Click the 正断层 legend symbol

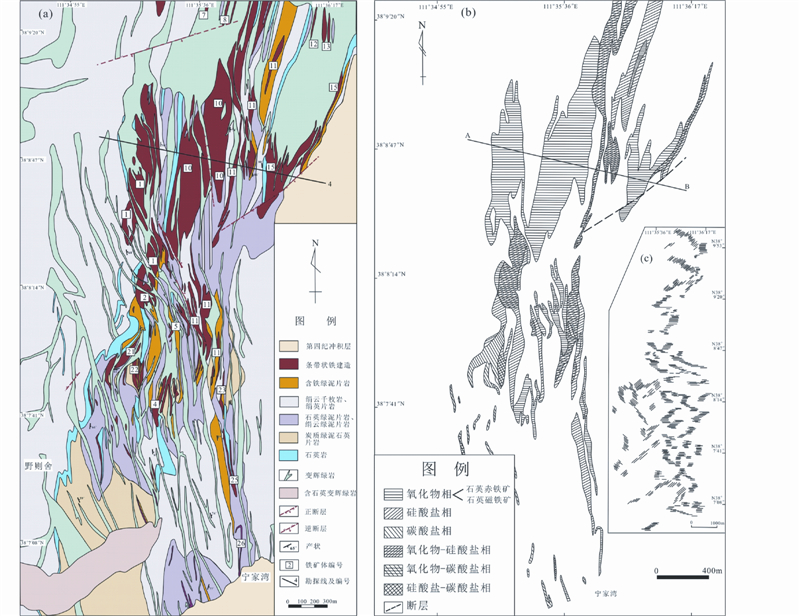289,509
